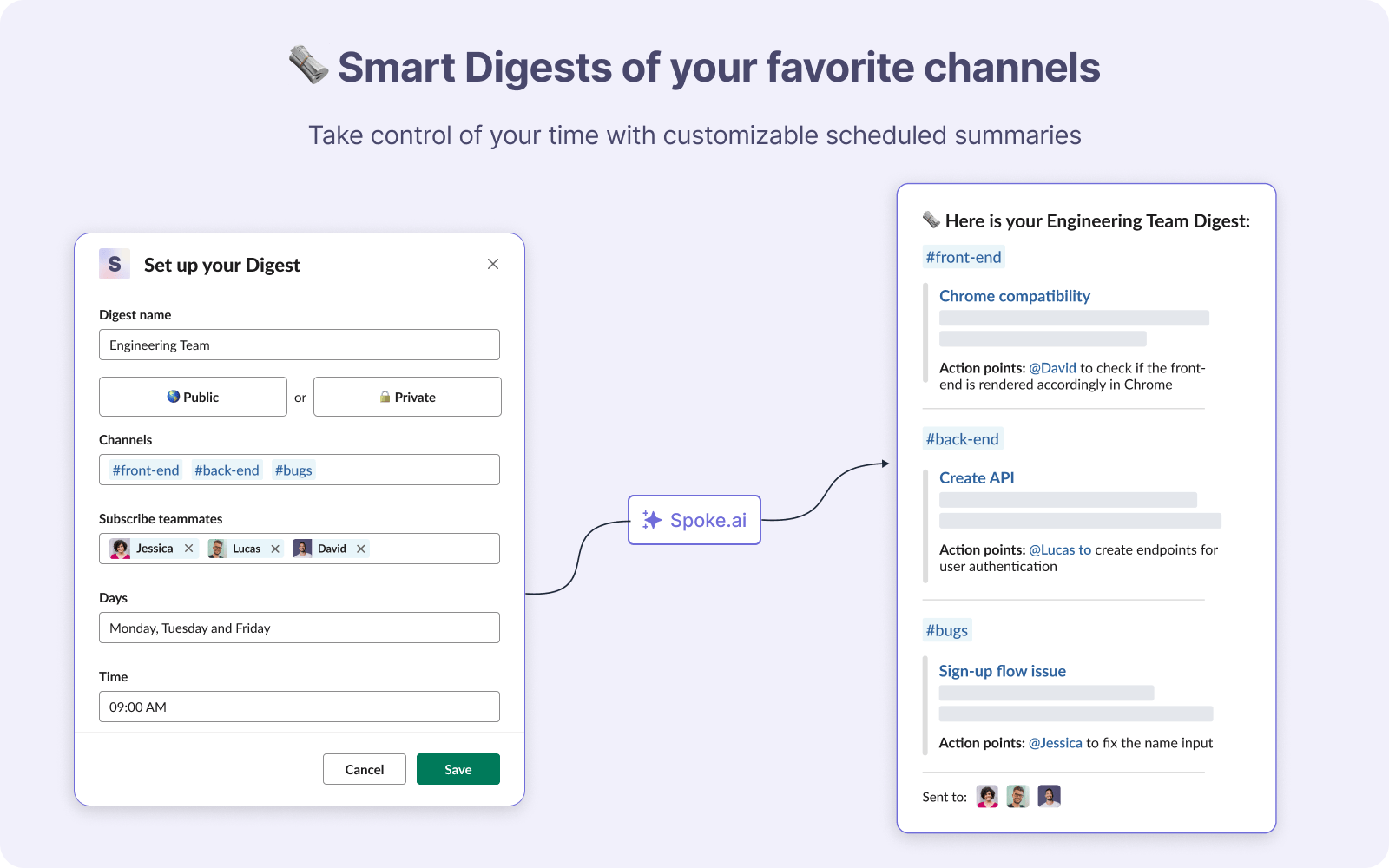The height and width of the screenshot is (868, 1389).
Task: Click the 'Days' field label
Action: coord(113,598)
